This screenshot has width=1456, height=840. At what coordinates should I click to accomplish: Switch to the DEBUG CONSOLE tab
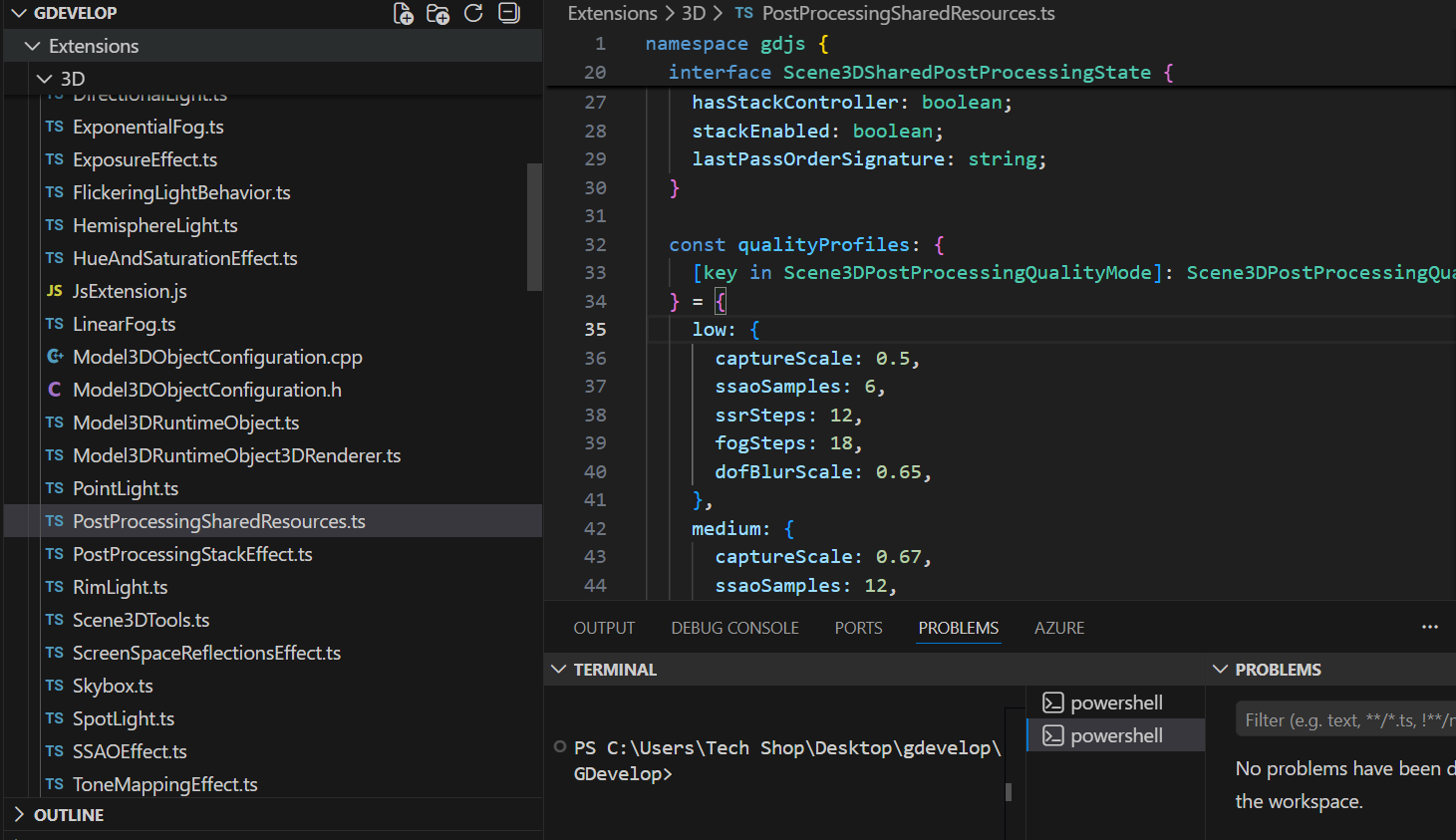(734, 628)
